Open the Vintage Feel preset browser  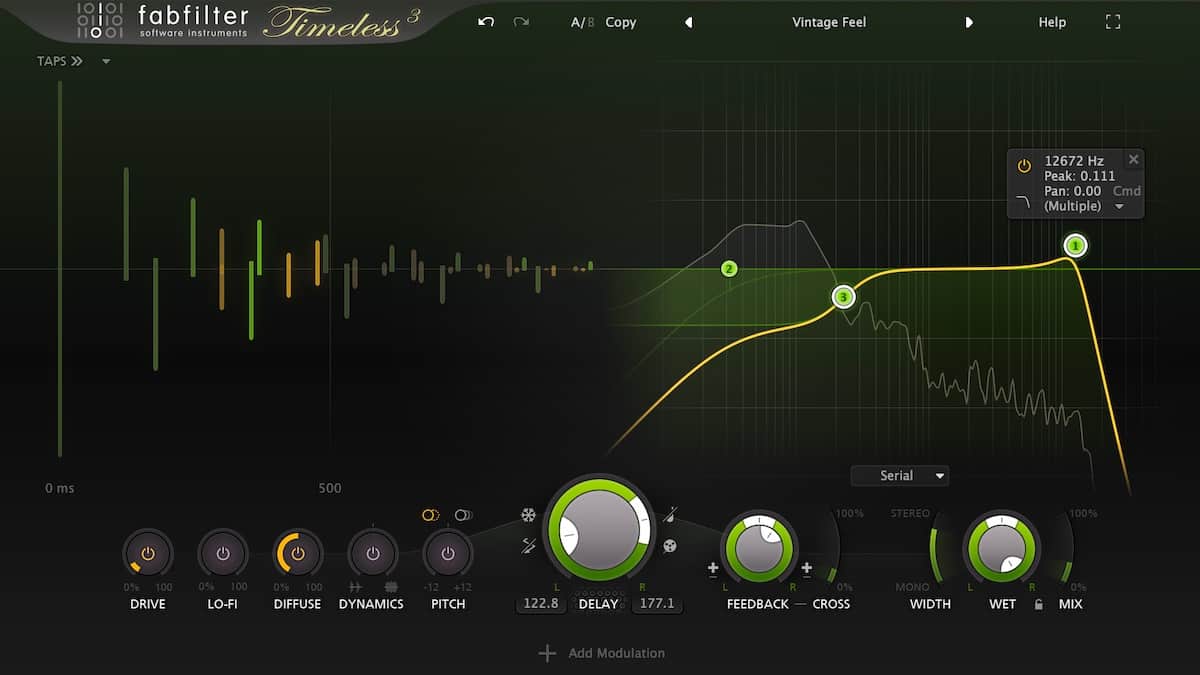[x=829, y=21]
